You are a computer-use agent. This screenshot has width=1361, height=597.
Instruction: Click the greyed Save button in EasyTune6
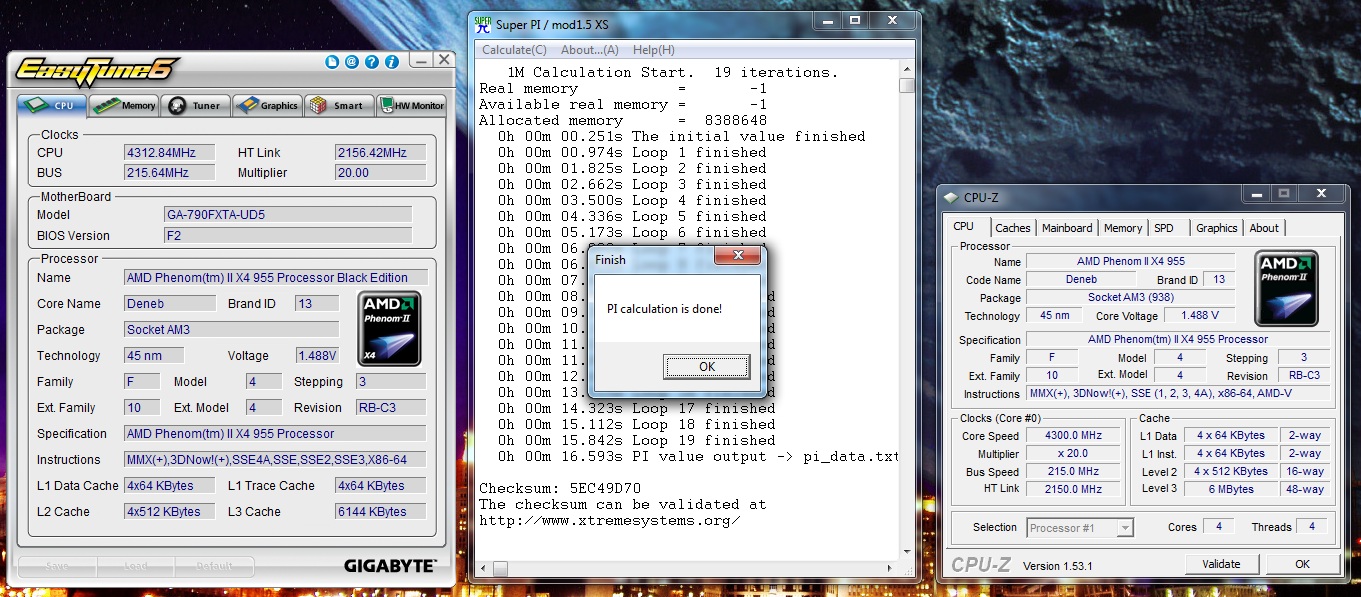pos(56,566)
